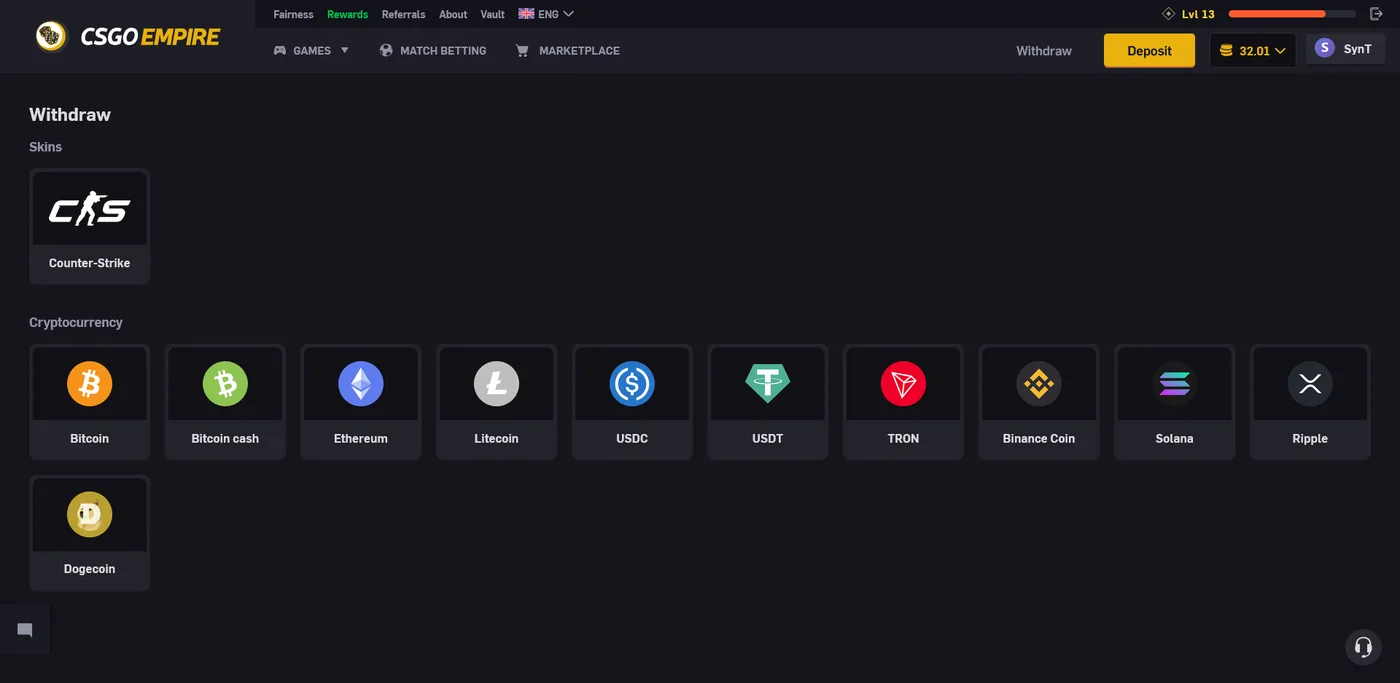Pick the Ripple X icon

pyautogui.click(x=1310, y=384)
